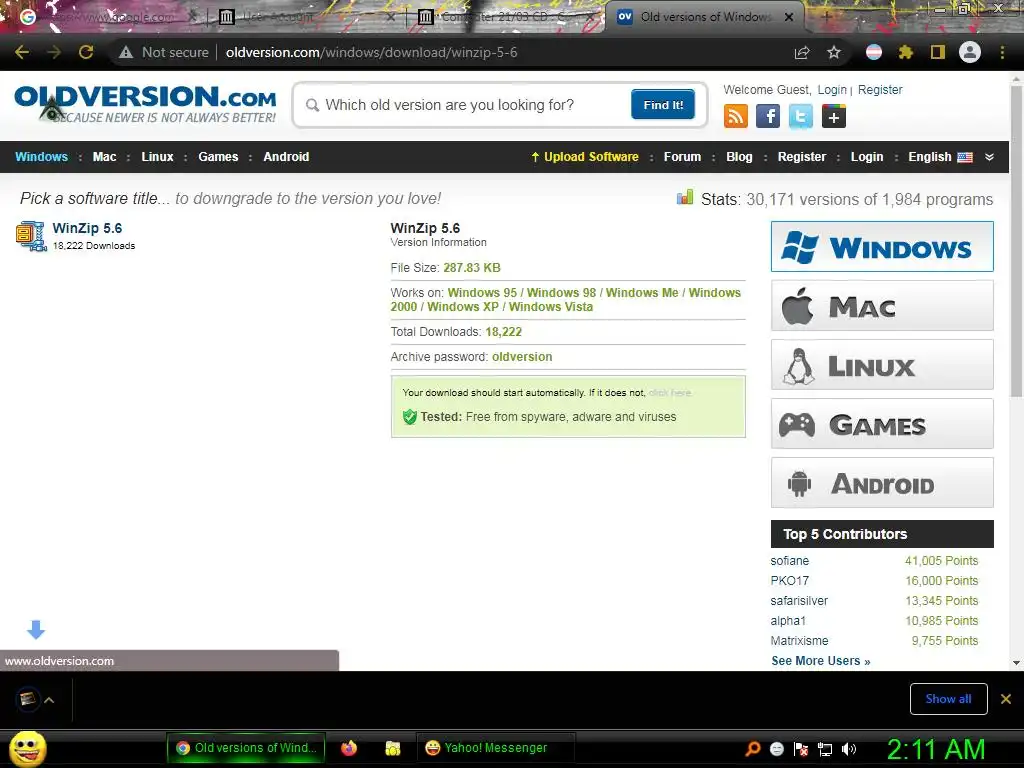
Task: Click the Not secure warning icon
Action: (x=126, y=52)
